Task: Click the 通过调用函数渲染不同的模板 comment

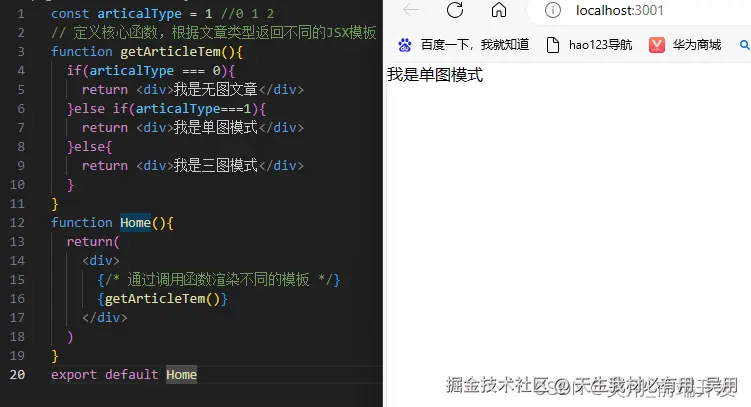Action: coord(218,280)
